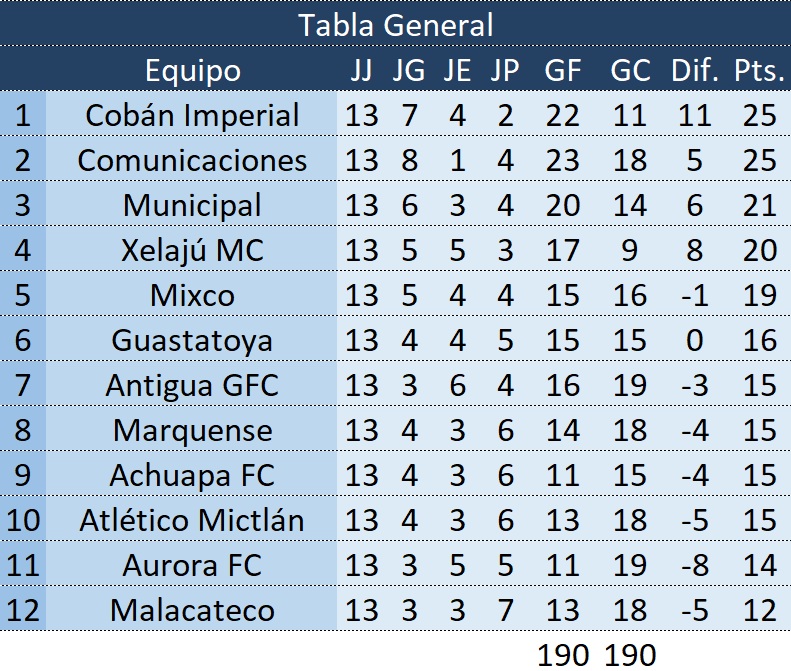Select the Guastatoya team cell
This screenshot has height=671, width=791.
192,340
